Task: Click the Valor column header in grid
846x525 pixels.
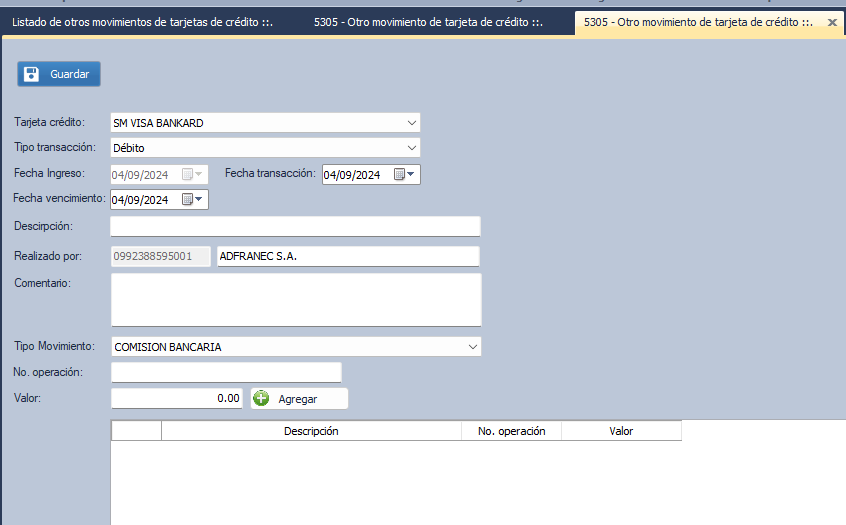Action: 621,431
